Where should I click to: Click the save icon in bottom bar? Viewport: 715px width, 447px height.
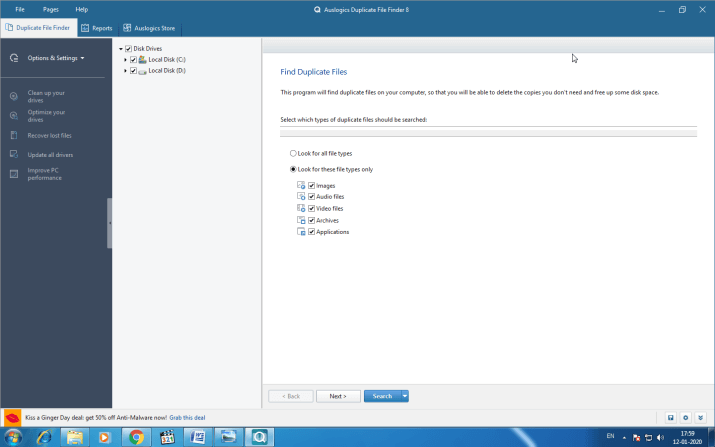coord(670,417)
